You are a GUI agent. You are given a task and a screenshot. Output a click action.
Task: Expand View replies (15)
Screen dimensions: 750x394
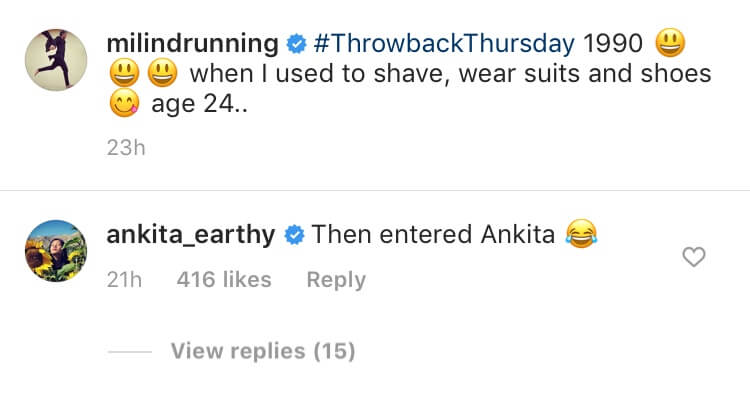[x=263, y=351]
